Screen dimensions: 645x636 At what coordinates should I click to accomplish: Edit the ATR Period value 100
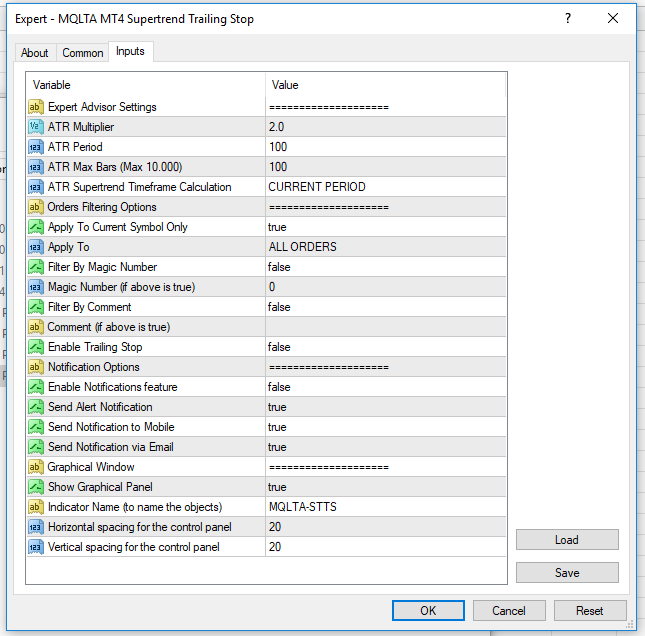[386, 147]
